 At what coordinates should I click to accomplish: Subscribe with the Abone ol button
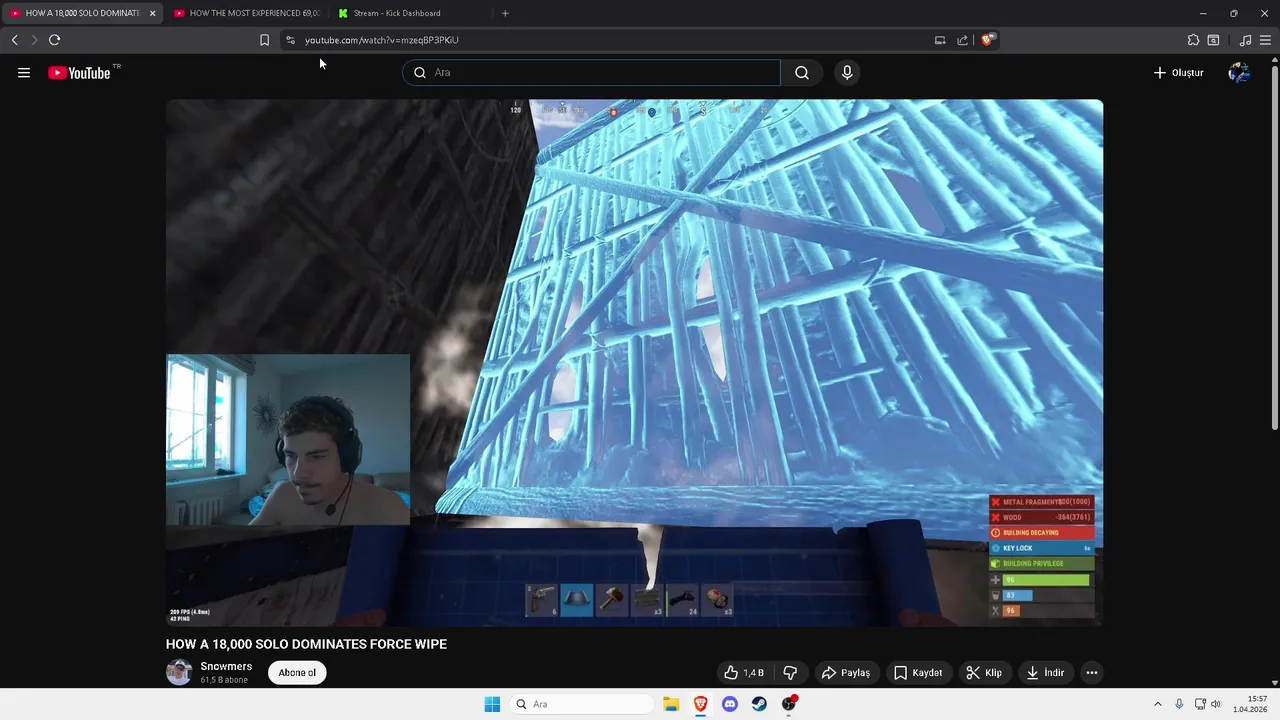point(297,673)
